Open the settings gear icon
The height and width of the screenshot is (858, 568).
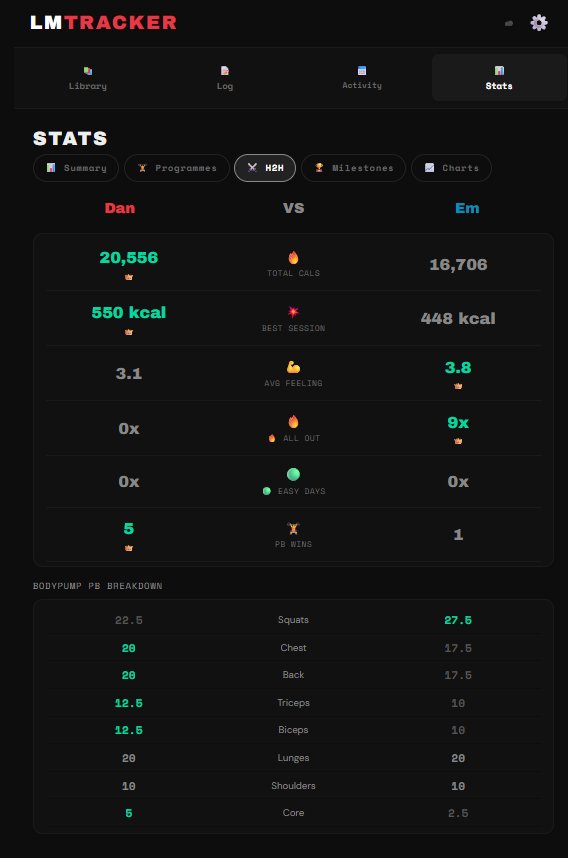click(538, 22)
